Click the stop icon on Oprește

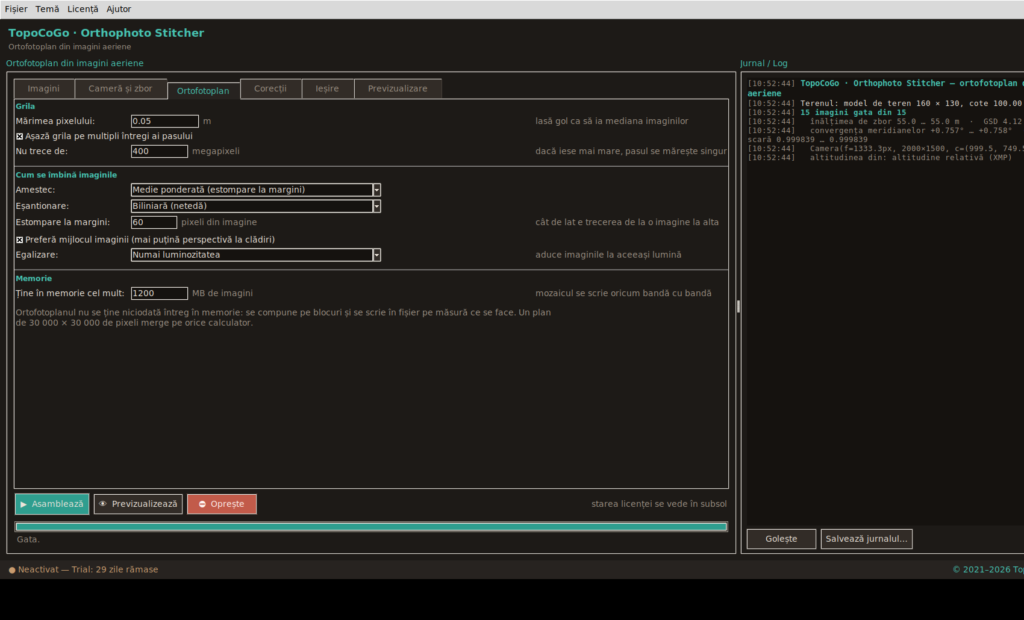(202, 504)
